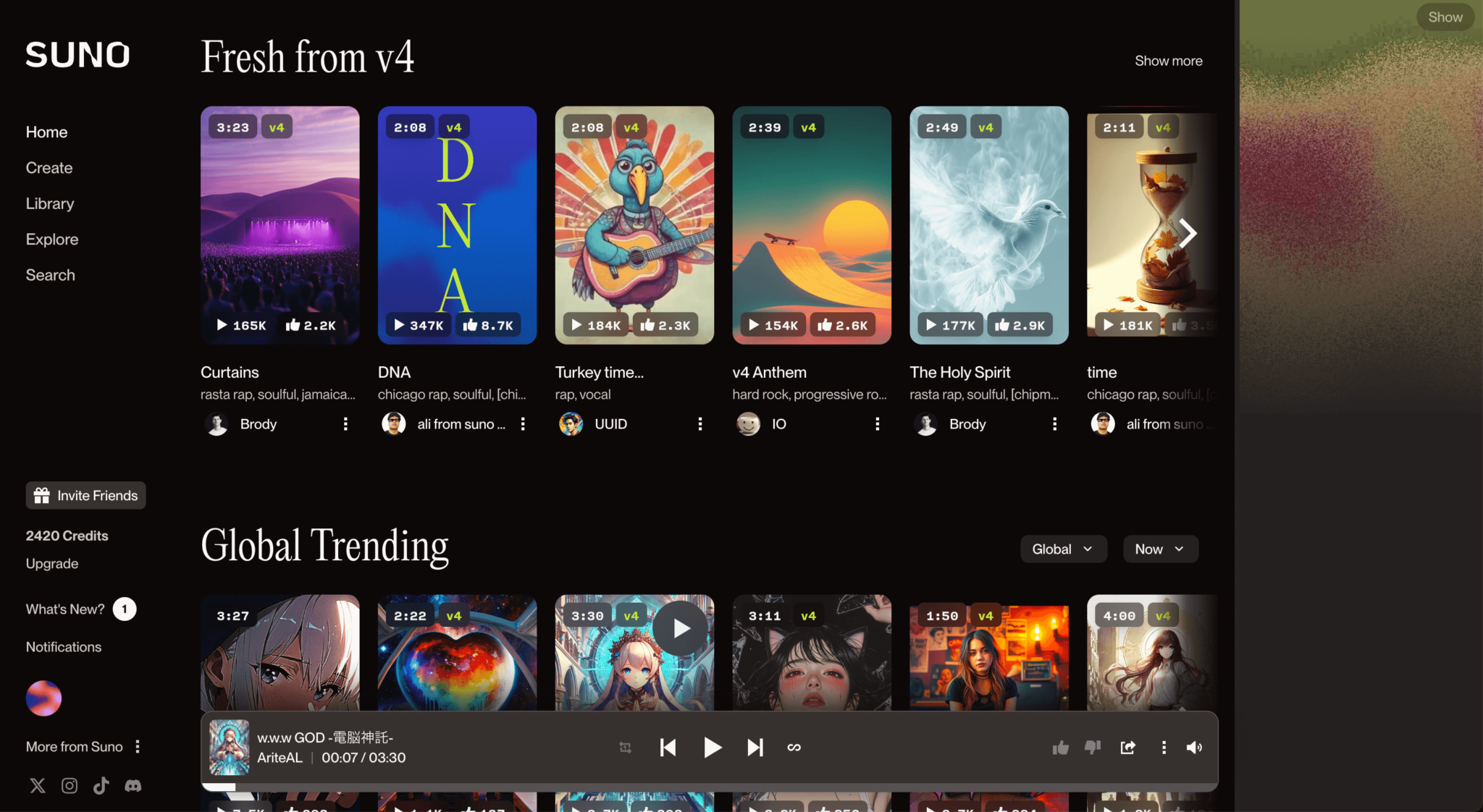Open Suno's Instagram icon
This screenshot has height=812, width=1483.
70,786
